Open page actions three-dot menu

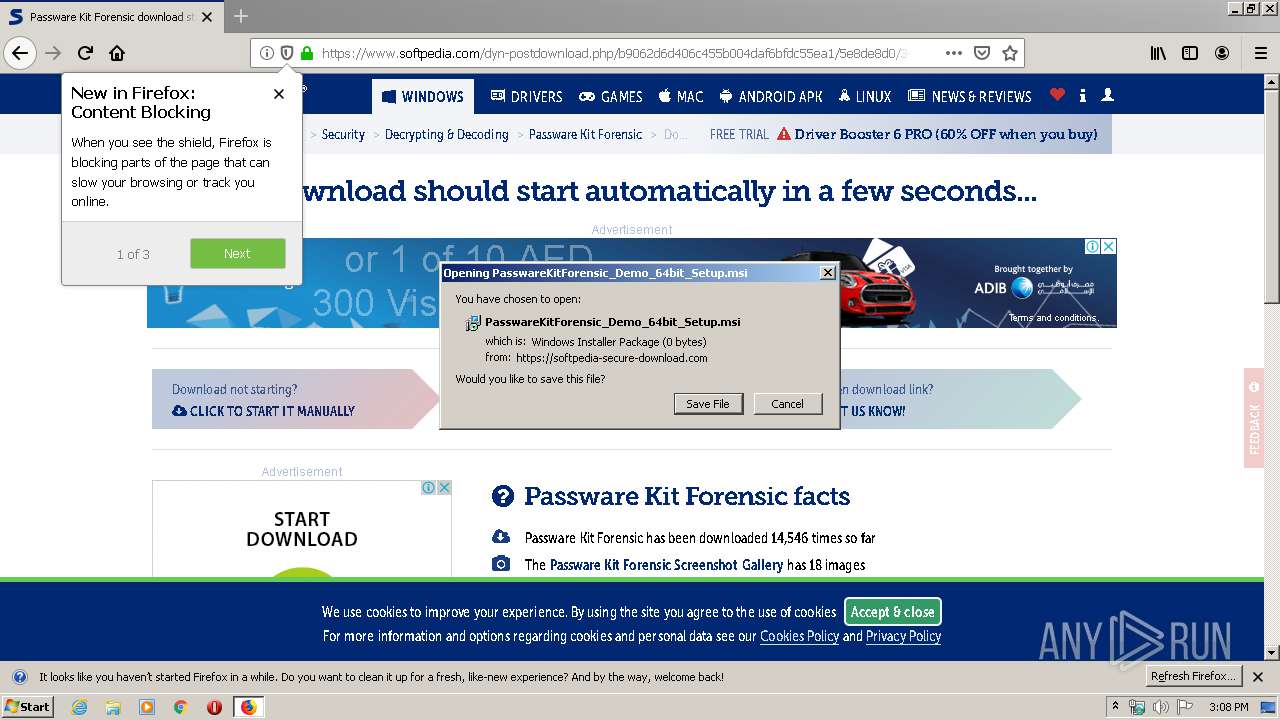click(954, 53)
